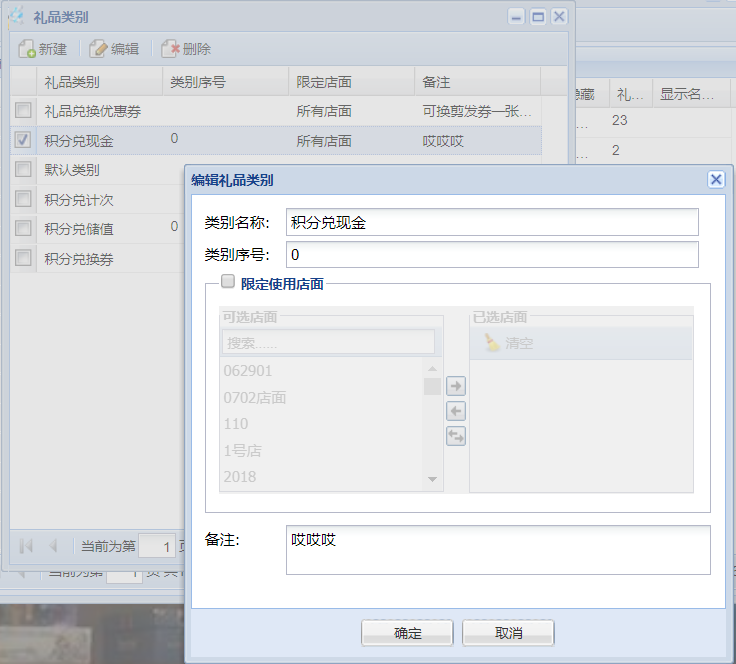Click the page number field in pager
Image resolution: width=736 pixels, height=664 pixels.
point(157,546)
